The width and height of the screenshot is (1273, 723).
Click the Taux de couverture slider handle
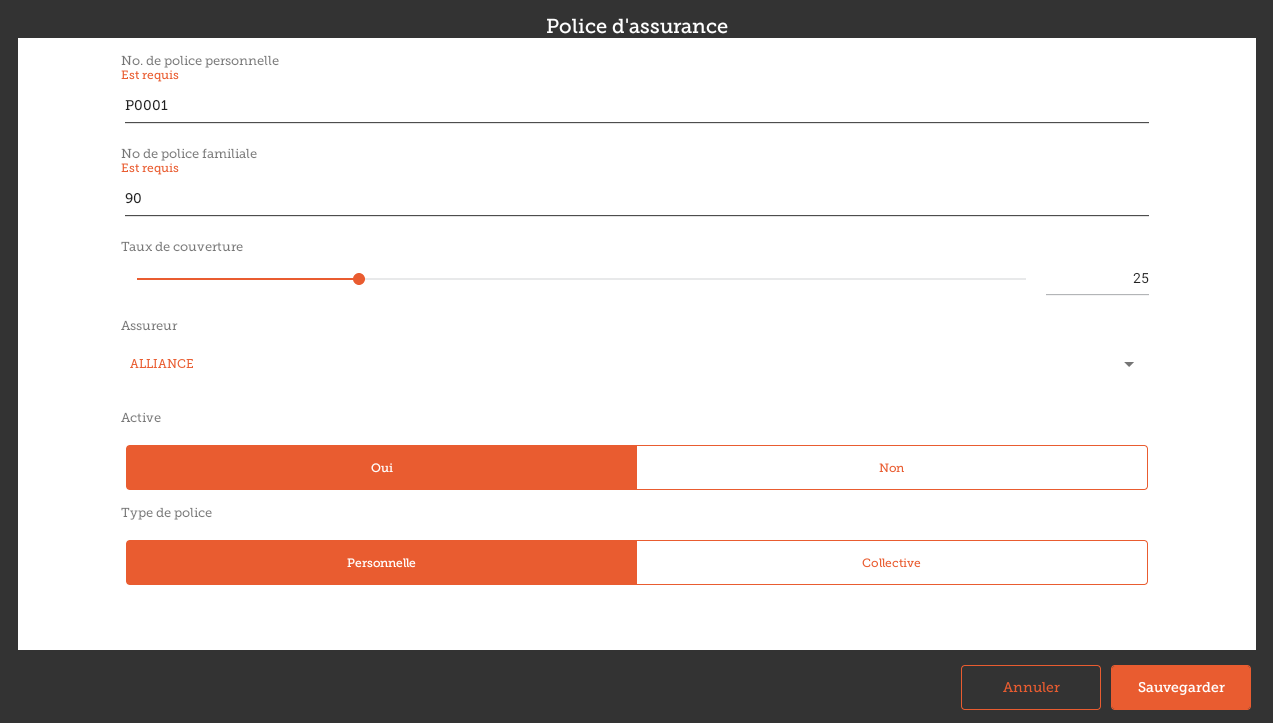tap(359, 279)
